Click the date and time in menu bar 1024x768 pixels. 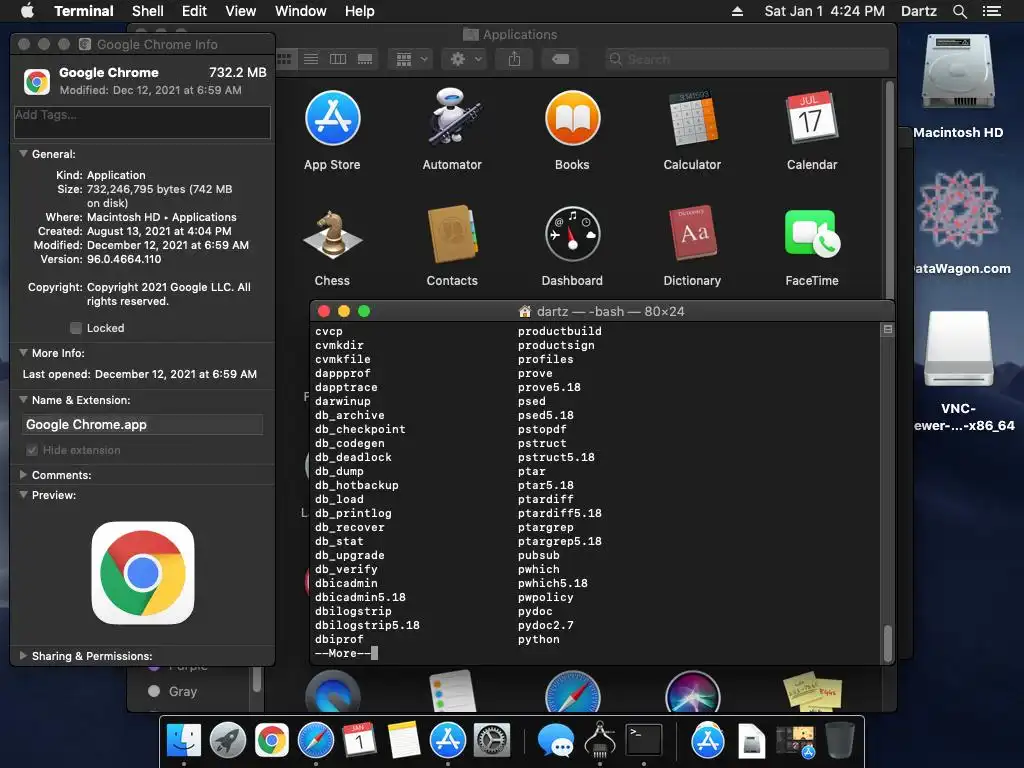coord(824,11)
